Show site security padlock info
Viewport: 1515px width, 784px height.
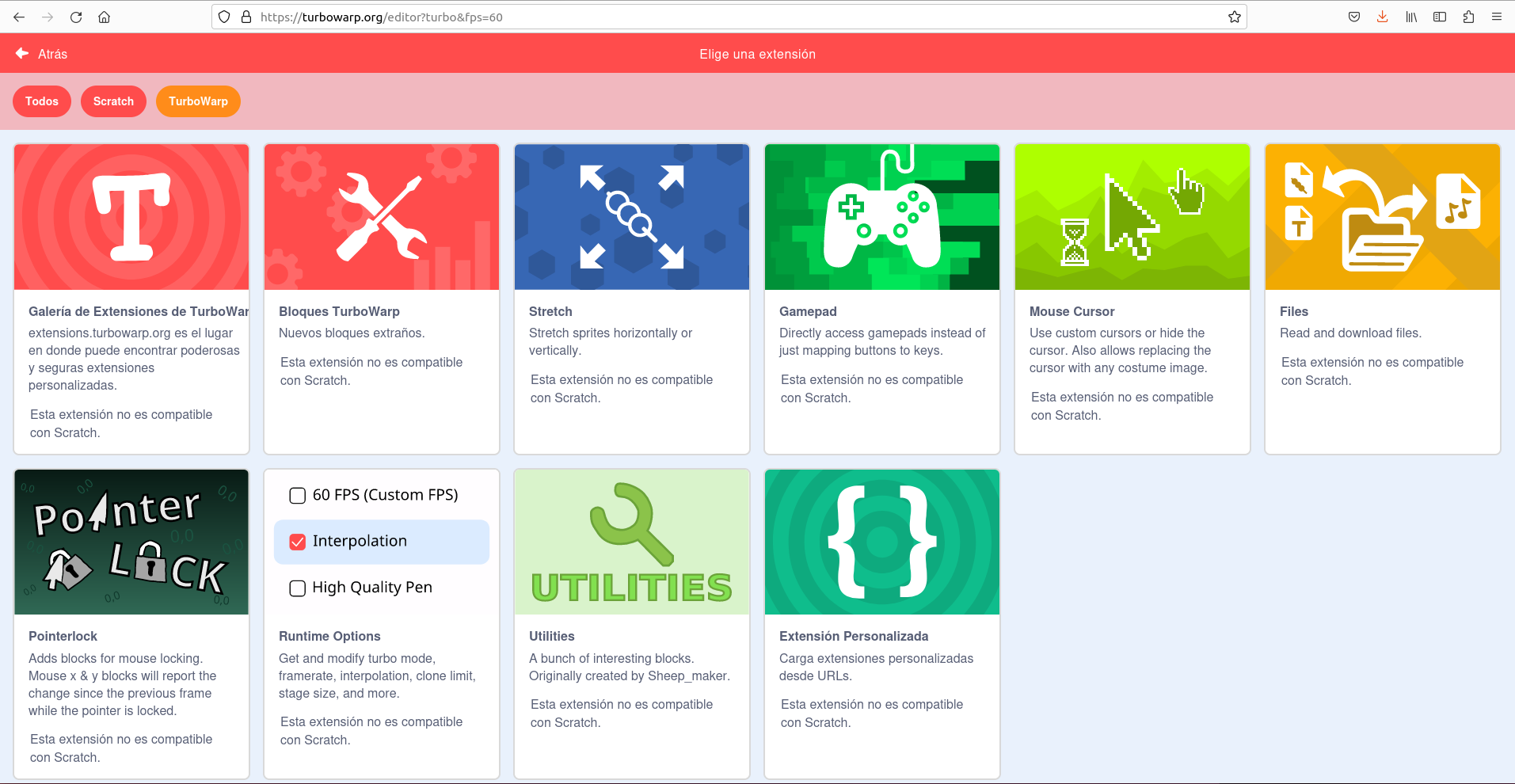[x=246, y=17]
